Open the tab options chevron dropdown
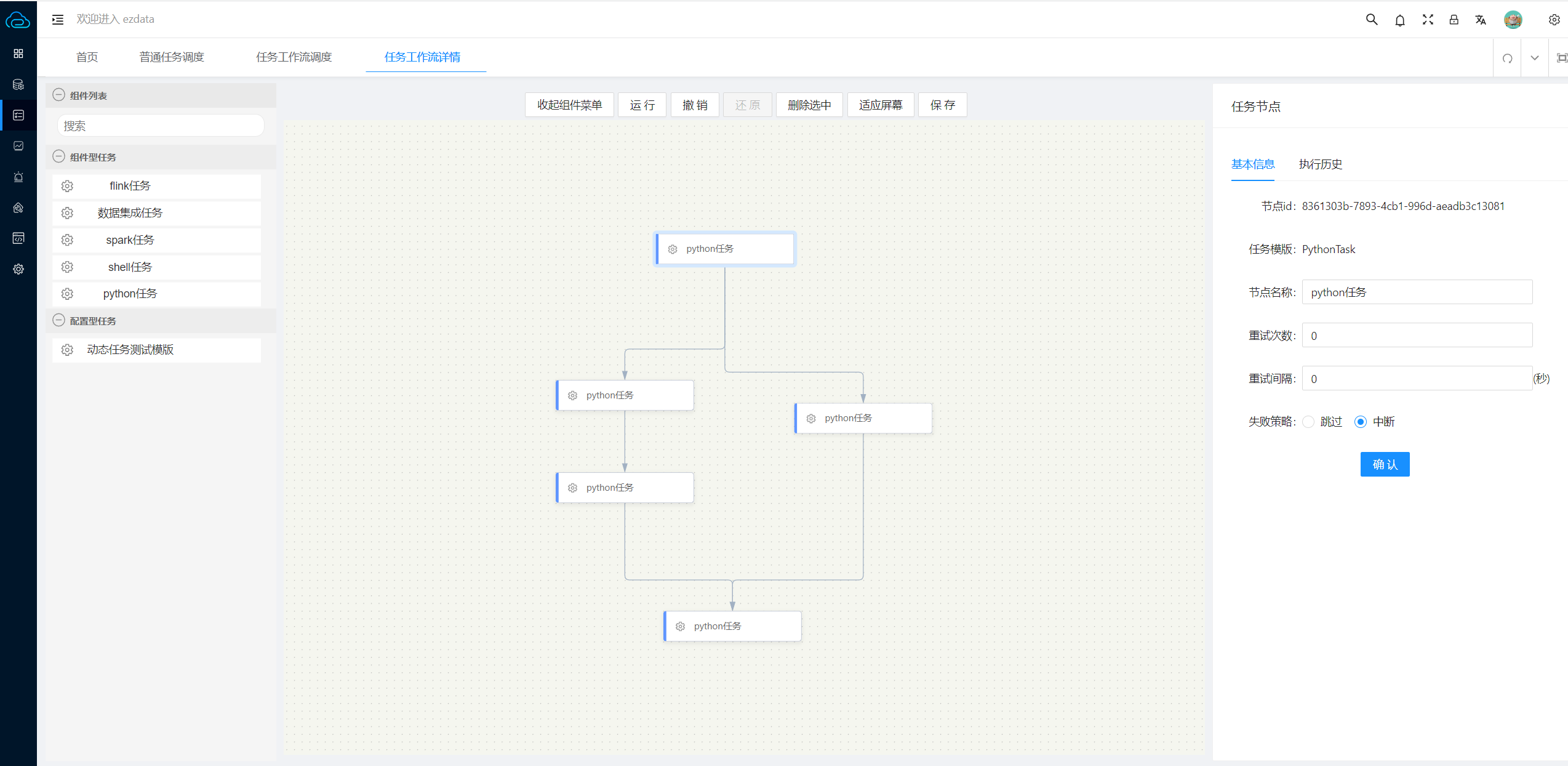1568x766 pixels. 1535,58
